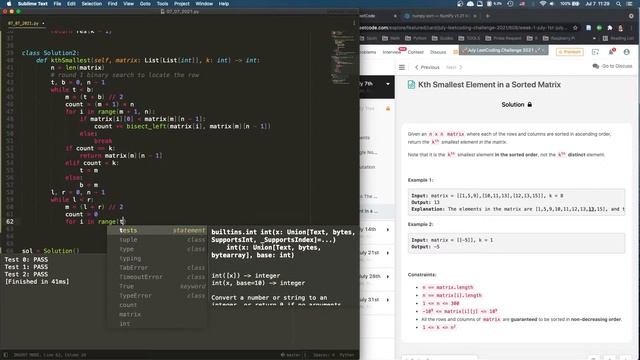640x360 pixels.
Task: Open the Edit menu
Action: coord(71,4)
